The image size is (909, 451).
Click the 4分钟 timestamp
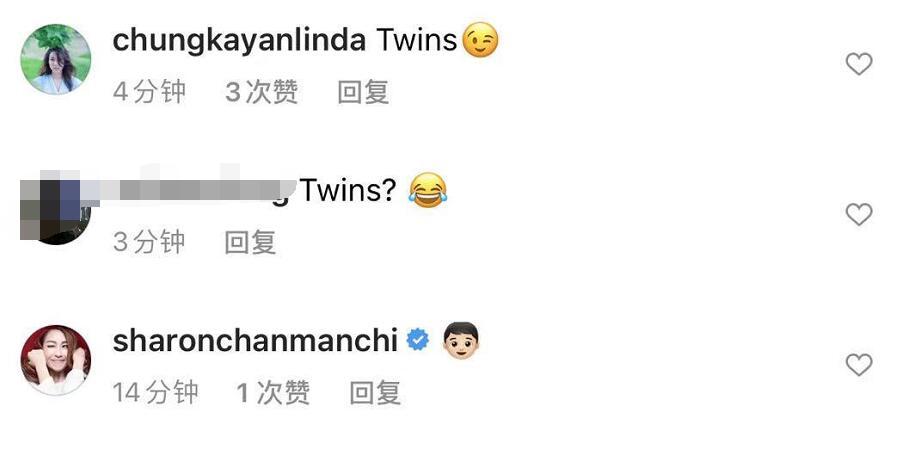pos(150,92)
